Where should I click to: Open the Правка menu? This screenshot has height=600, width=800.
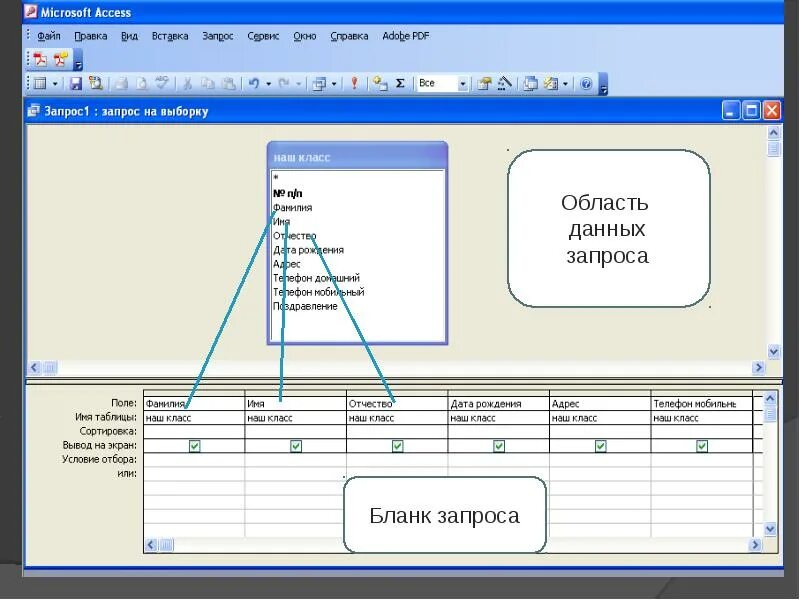tap(91, 36)
